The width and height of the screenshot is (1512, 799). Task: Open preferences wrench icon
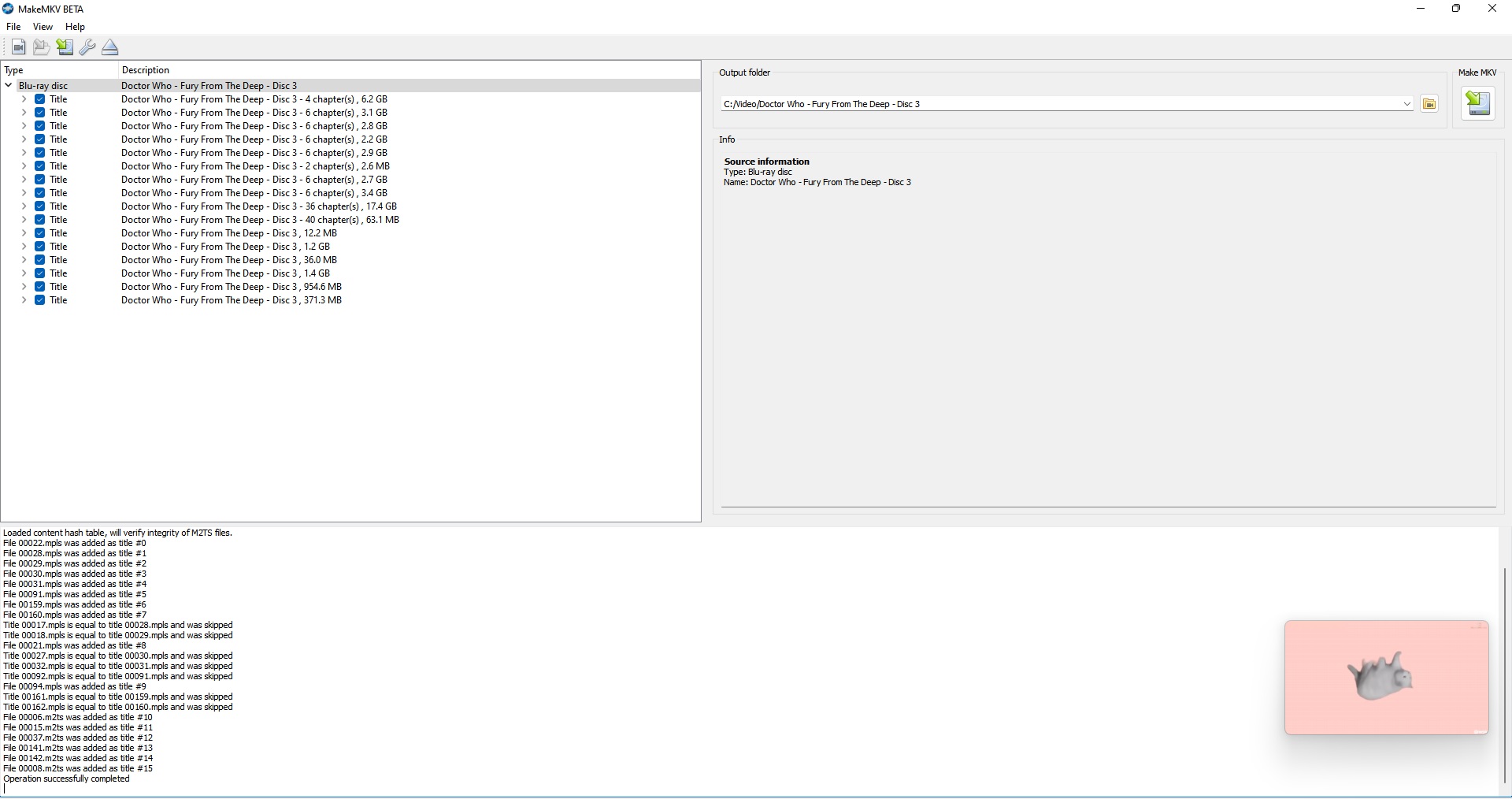pos(87,47)
